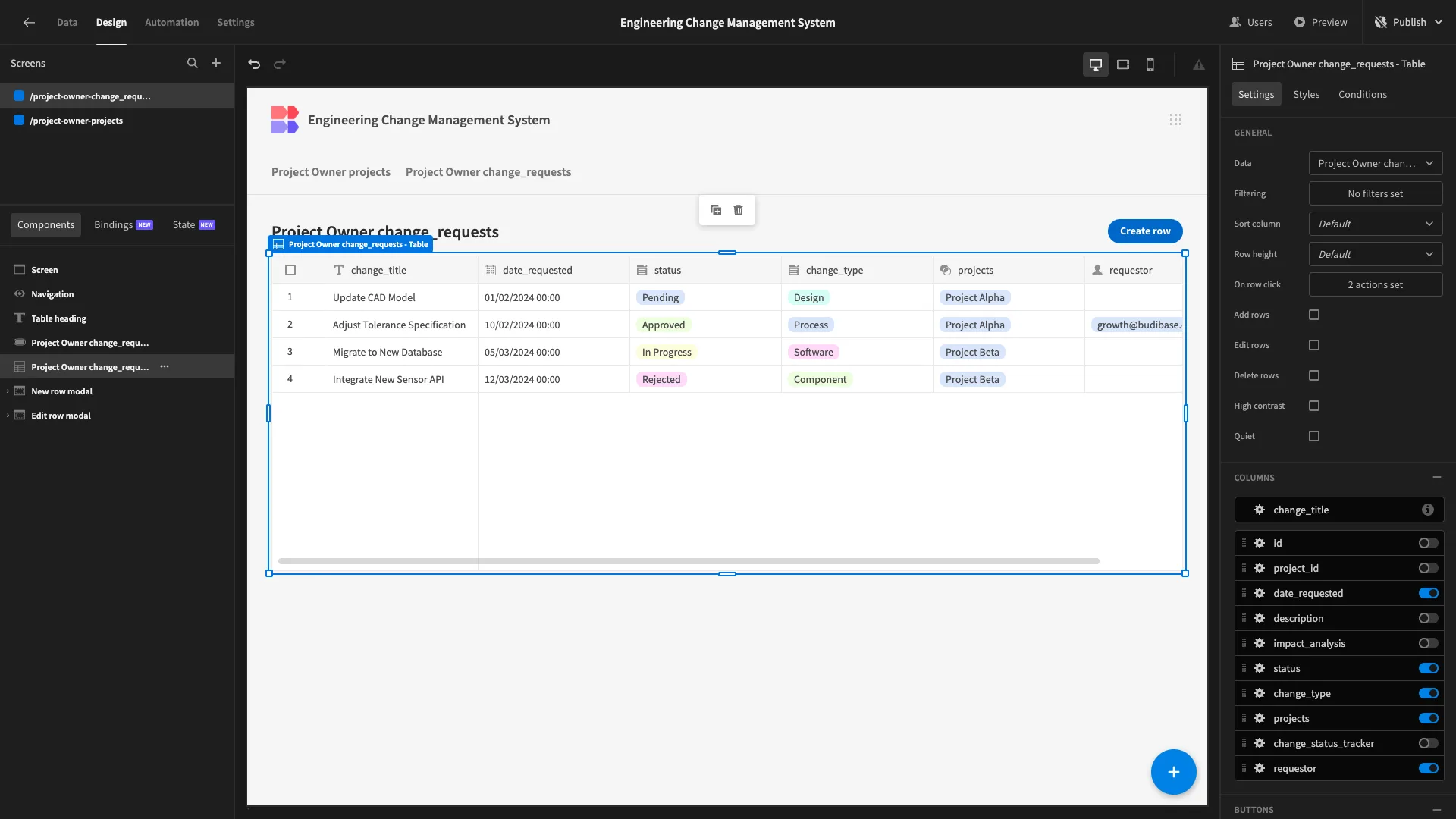
Task: Duplicate selected component icon
Action: 716,210
